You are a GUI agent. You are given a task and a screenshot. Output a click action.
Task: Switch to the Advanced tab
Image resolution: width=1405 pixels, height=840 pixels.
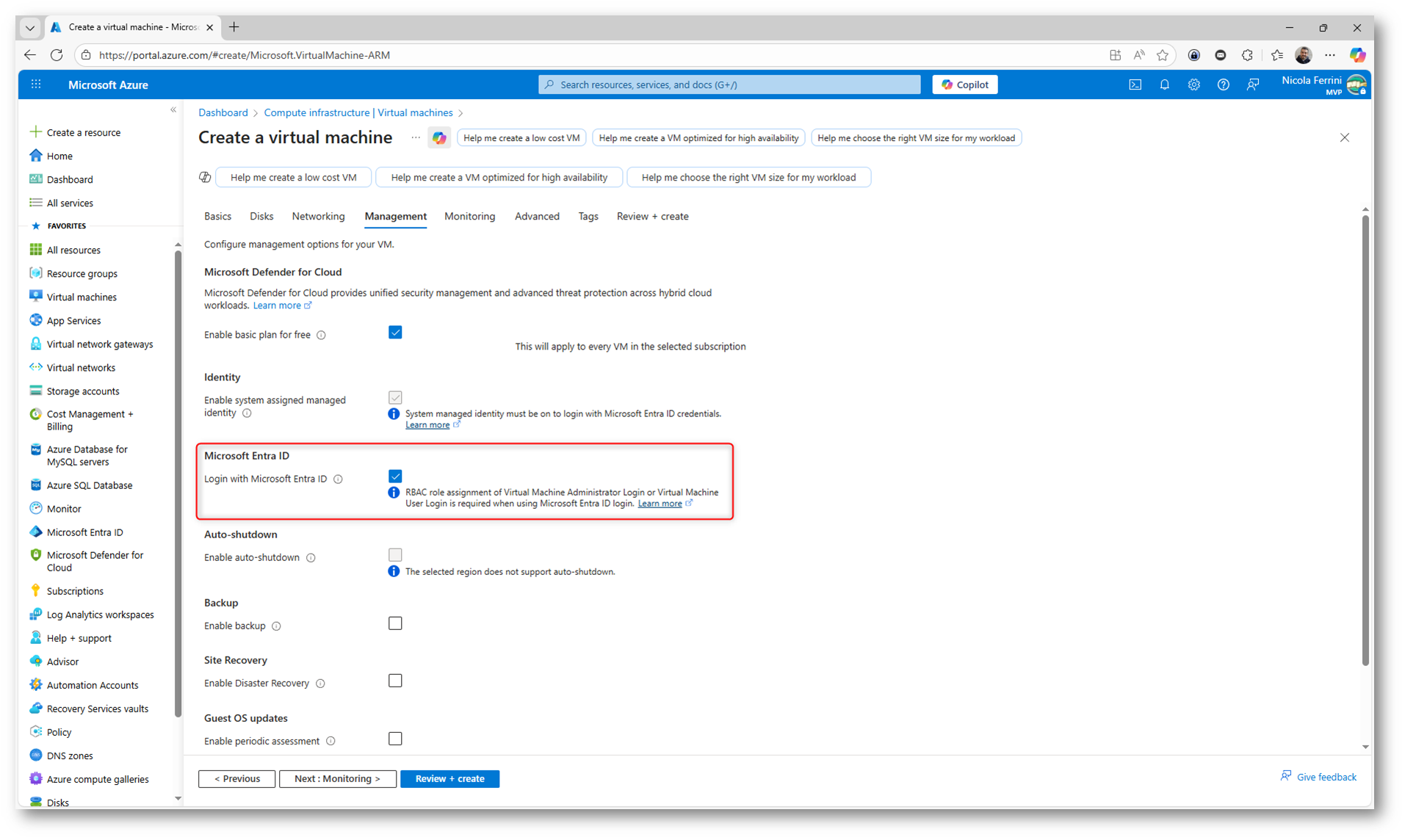(x=537, y=217)
